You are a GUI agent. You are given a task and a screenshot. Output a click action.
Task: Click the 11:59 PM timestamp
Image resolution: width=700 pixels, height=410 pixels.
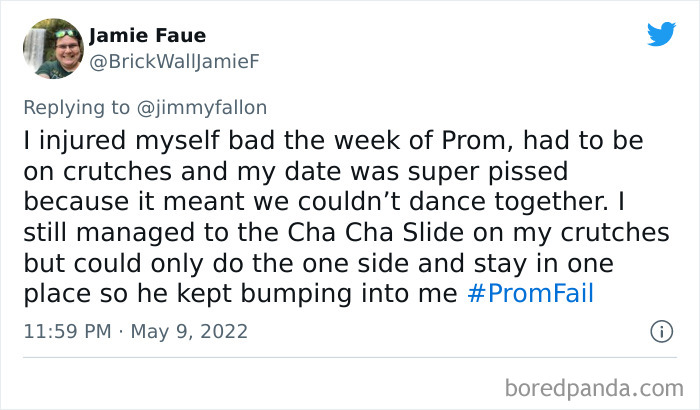pyautogui.click(x=67, y=331)
